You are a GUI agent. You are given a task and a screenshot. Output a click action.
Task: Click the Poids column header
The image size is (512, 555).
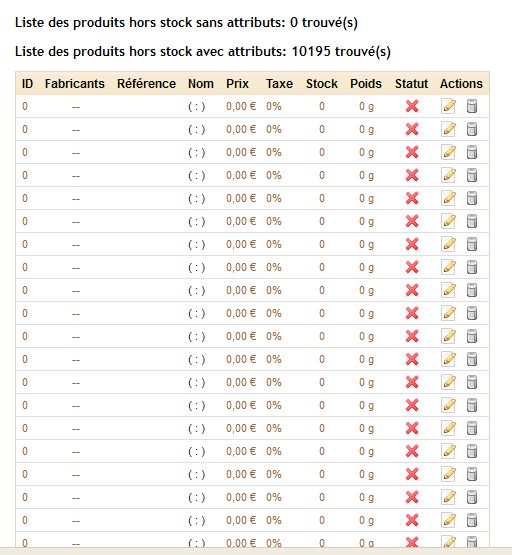point(366,84)
